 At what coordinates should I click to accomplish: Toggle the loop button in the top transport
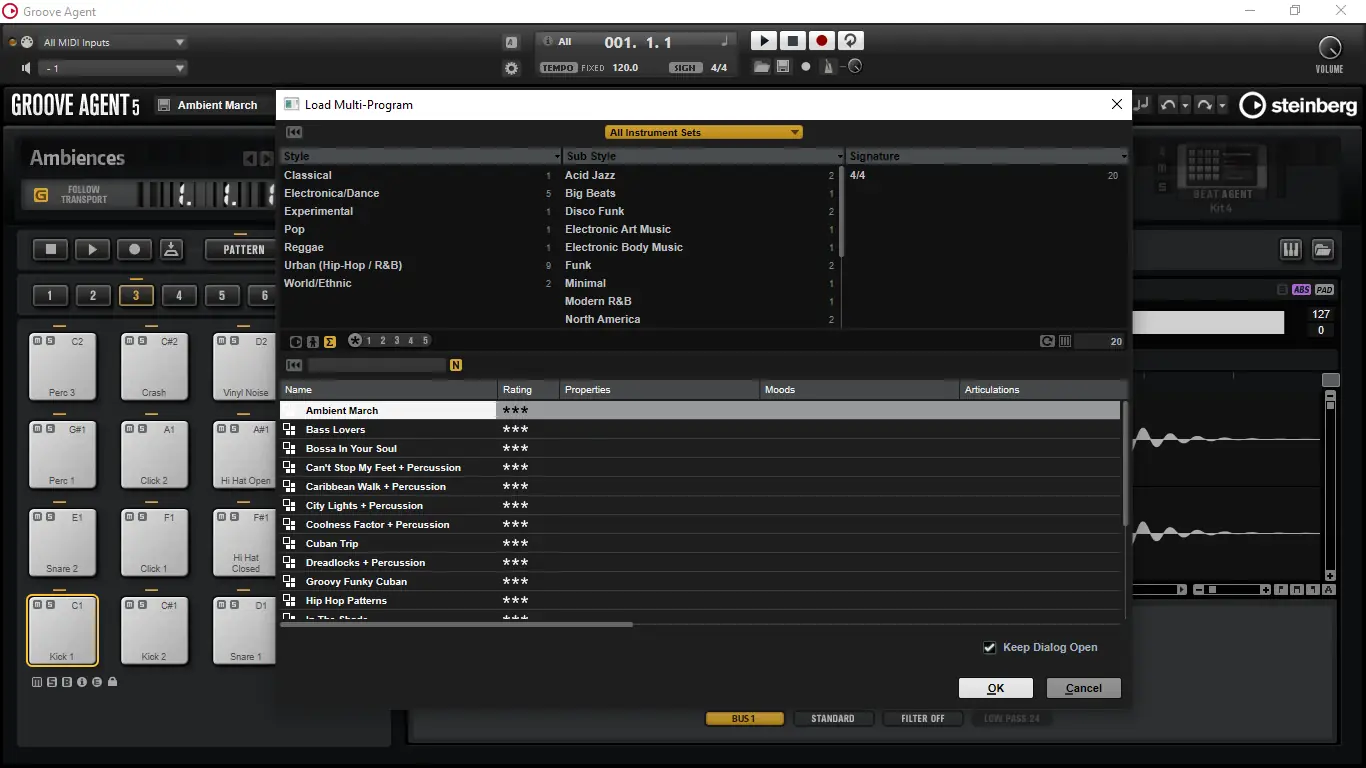pos(851,41)
